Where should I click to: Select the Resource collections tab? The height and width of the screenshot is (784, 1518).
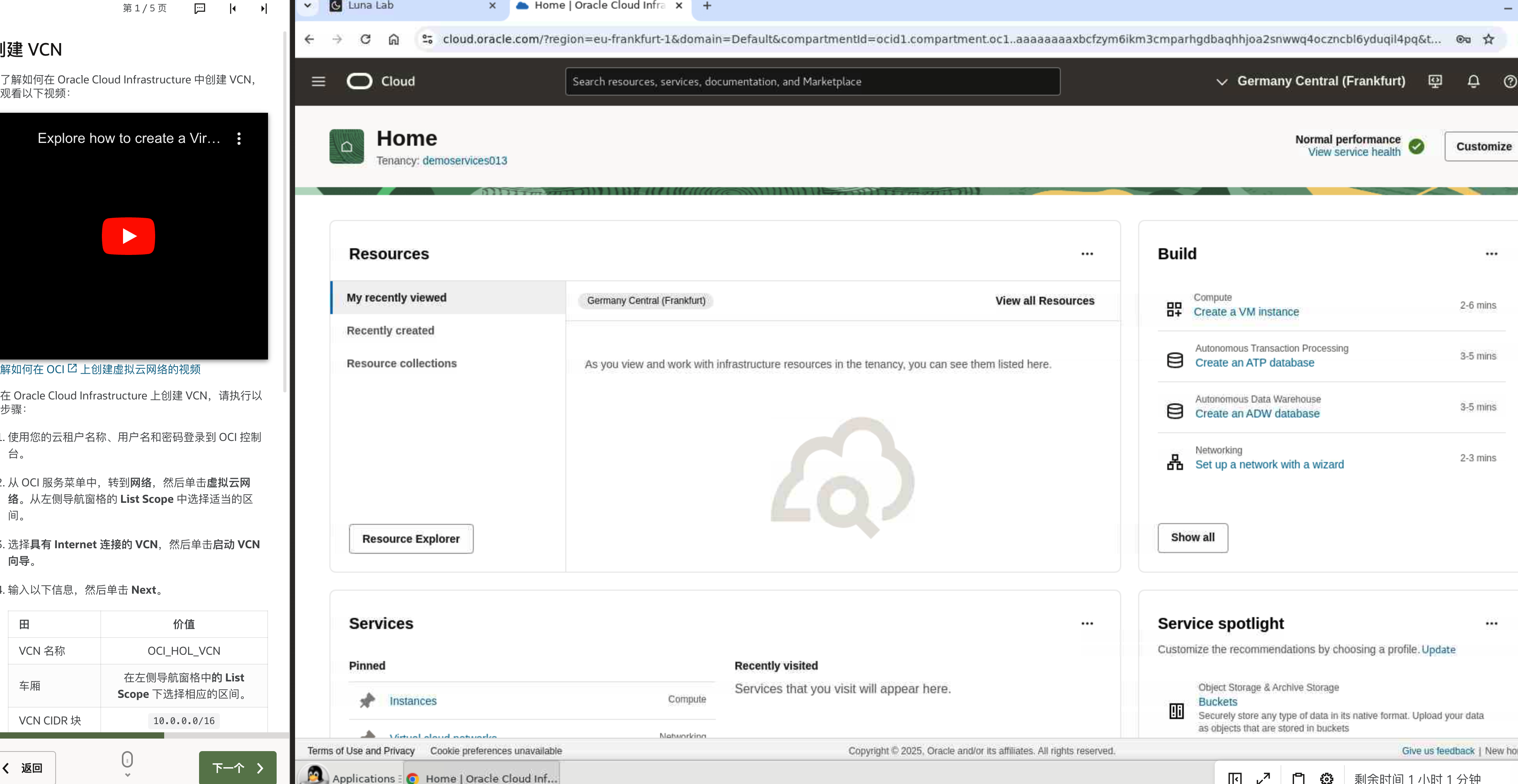(x=401, y=363)
